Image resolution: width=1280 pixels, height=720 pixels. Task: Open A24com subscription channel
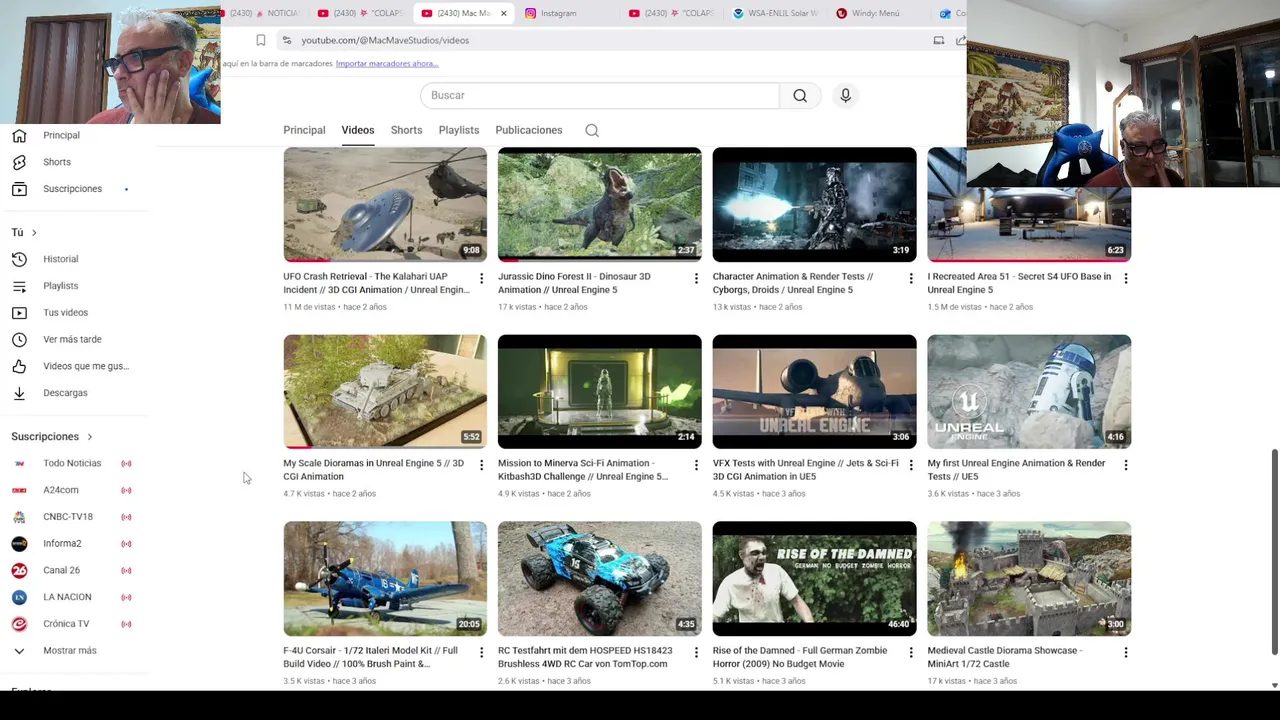pos(61,490)
